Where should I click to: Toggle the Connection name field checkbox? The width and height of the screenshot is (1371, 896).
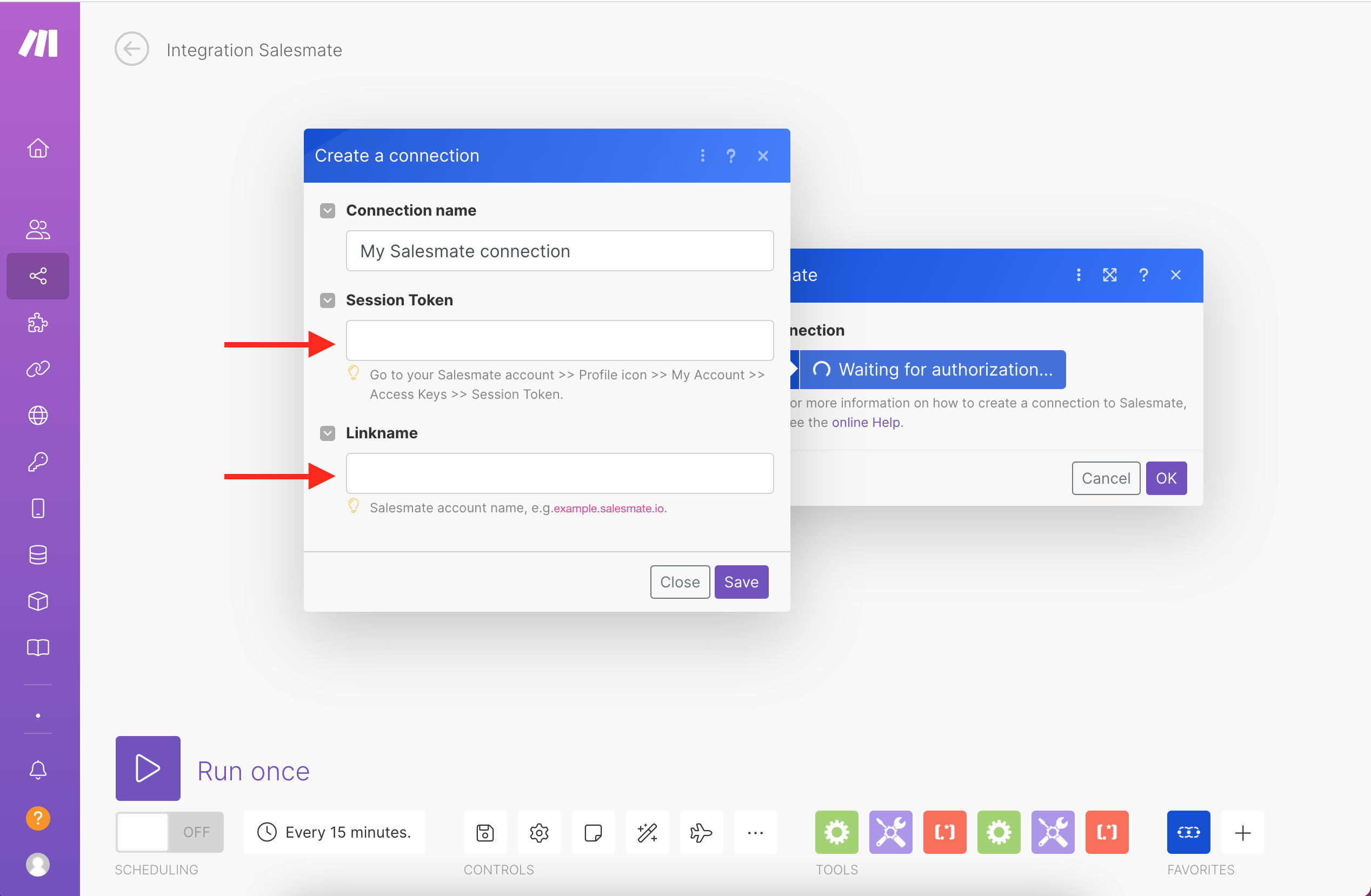[x=328, y=211]
